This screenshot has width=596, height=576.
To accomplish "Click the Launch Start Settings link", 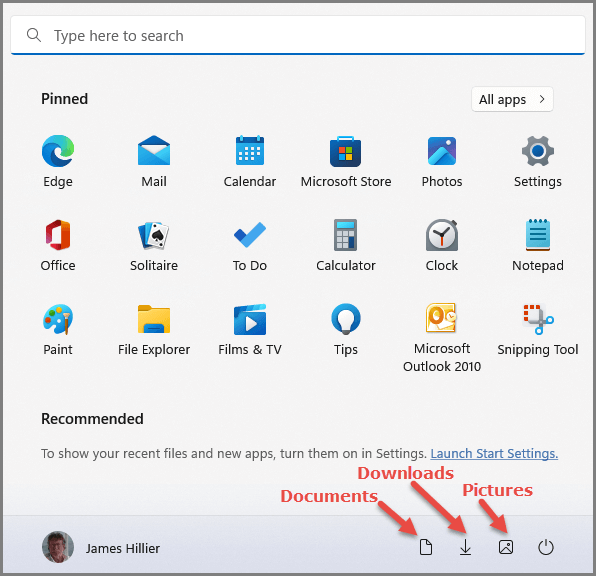I will click(494, 453).
